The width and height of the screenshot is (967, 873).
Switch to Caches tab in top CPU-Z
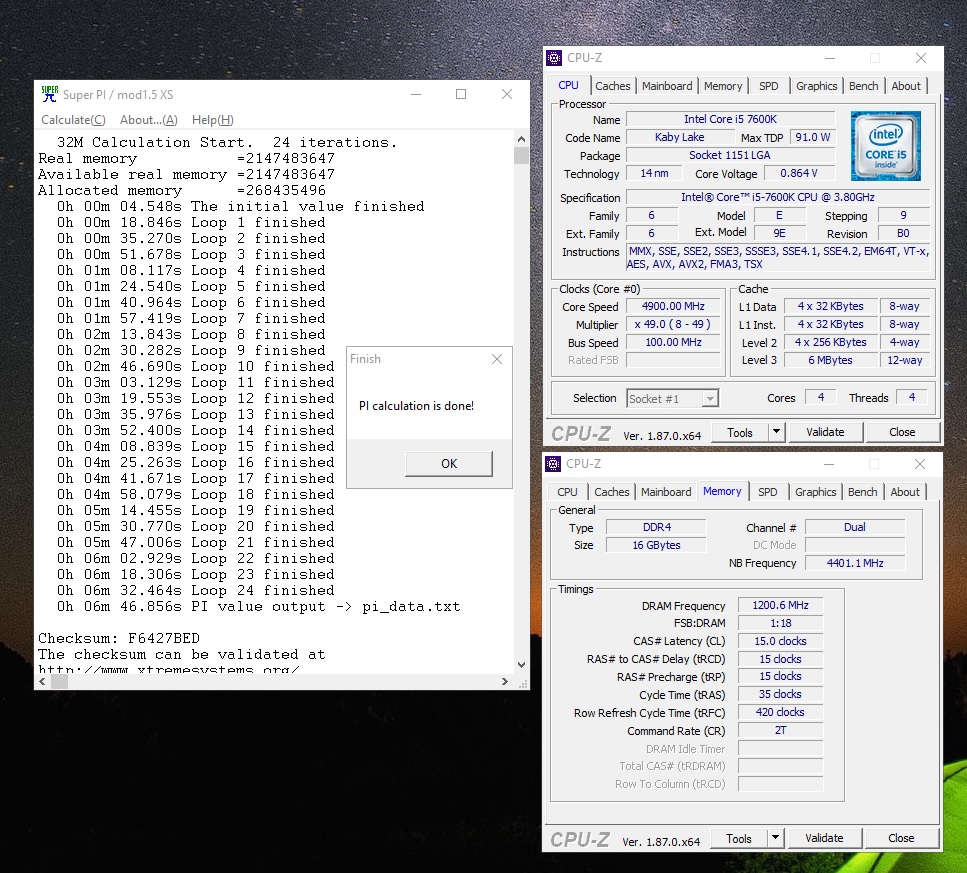click(x=612, y=86)
